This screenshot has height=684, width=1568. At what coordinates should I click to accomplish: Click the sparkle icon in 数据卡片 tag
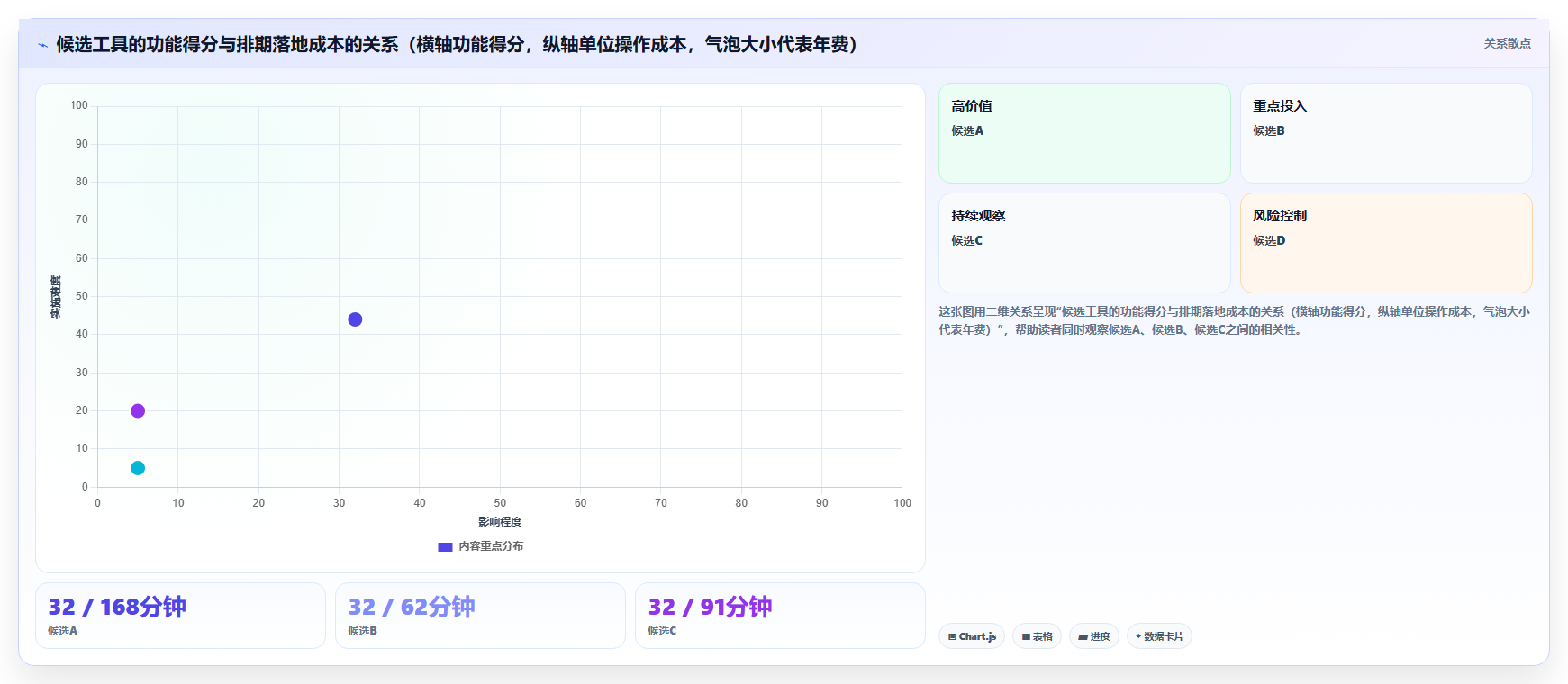1138,636
